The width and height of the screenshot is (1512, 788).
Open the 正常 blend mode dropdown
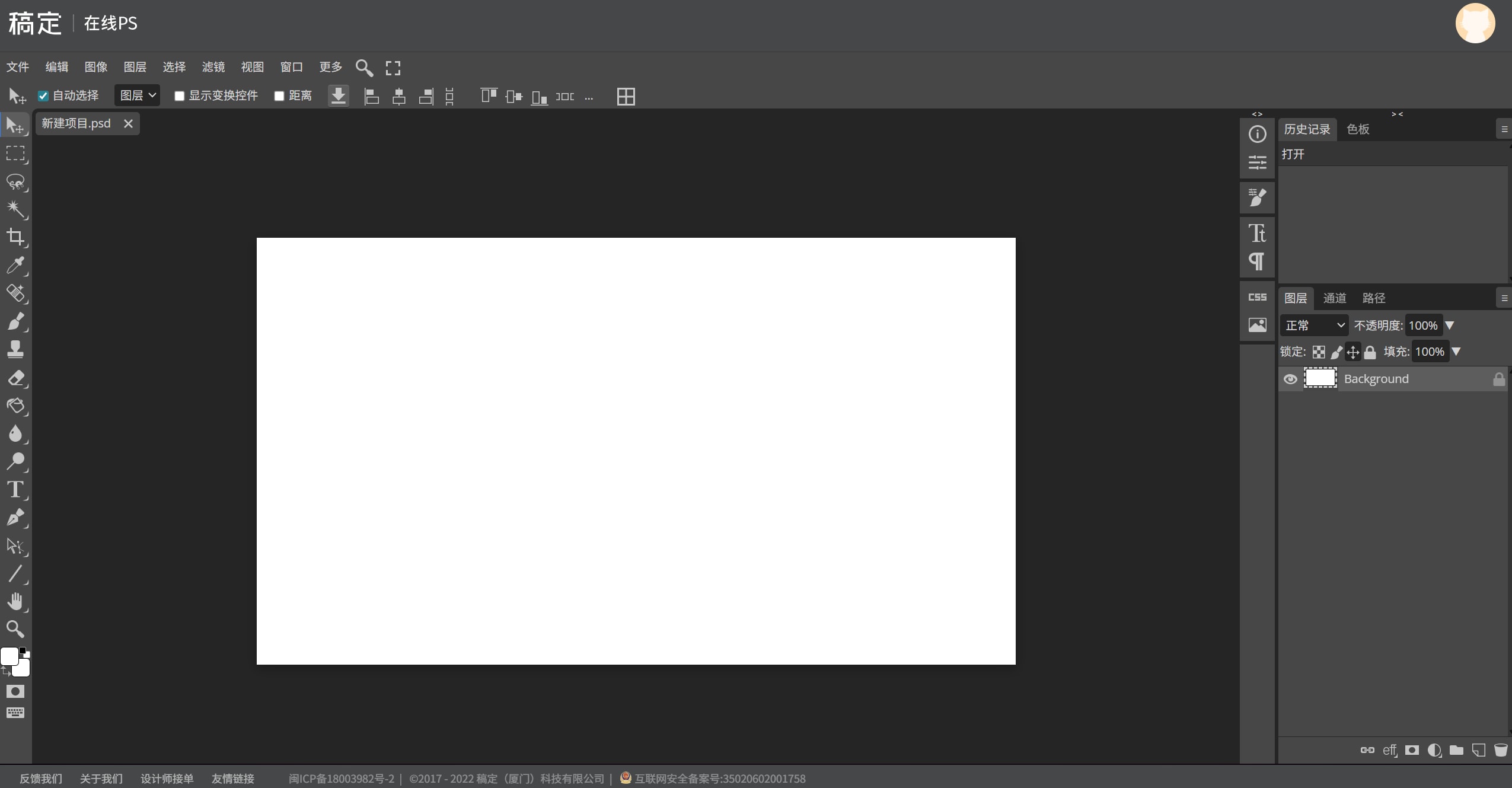1314,326
